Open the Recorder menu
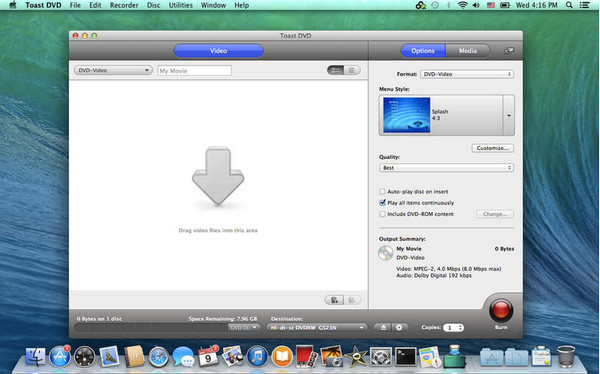 [x=124, y=5]
